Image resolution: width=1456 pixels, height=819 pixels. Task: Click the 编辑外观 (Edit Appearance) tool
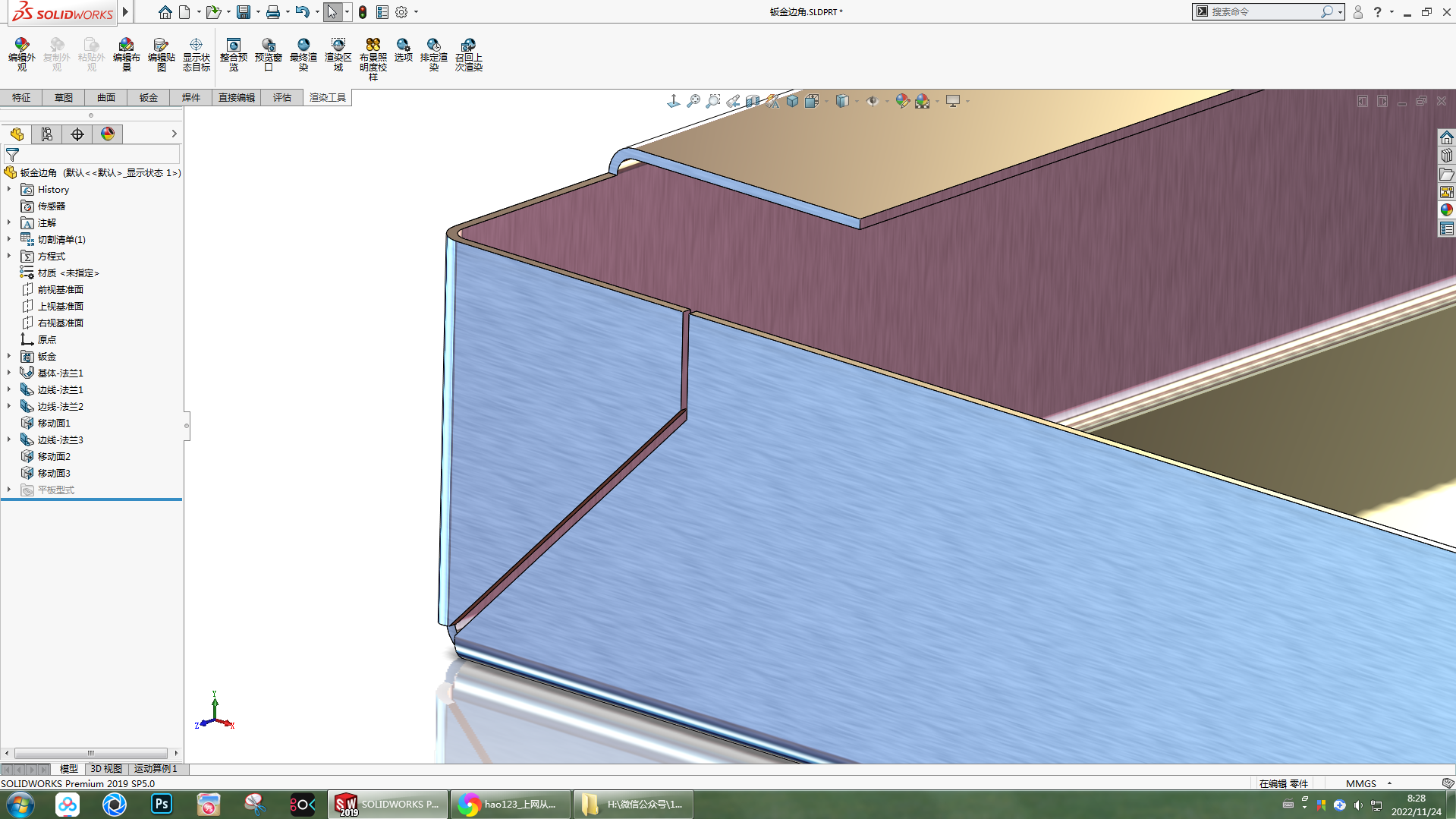point(22,55)
